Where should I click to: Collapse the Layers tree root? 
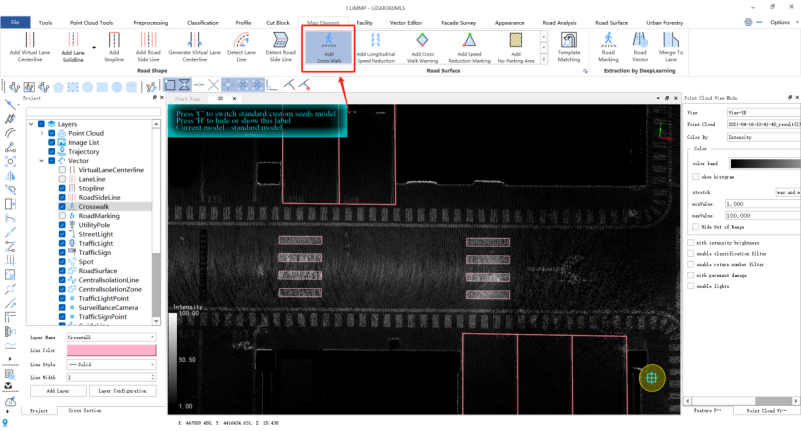click(32, 124)
